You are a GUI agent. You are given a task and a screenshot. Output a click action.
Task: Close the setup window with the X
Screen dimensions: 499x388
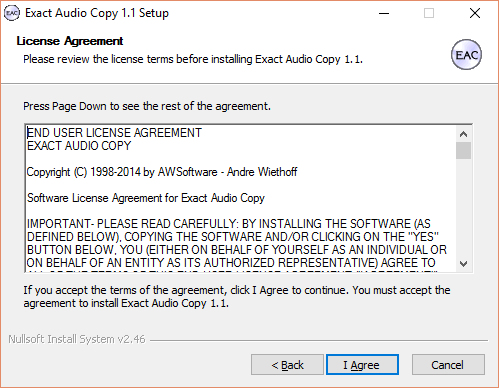pos(475,14)
